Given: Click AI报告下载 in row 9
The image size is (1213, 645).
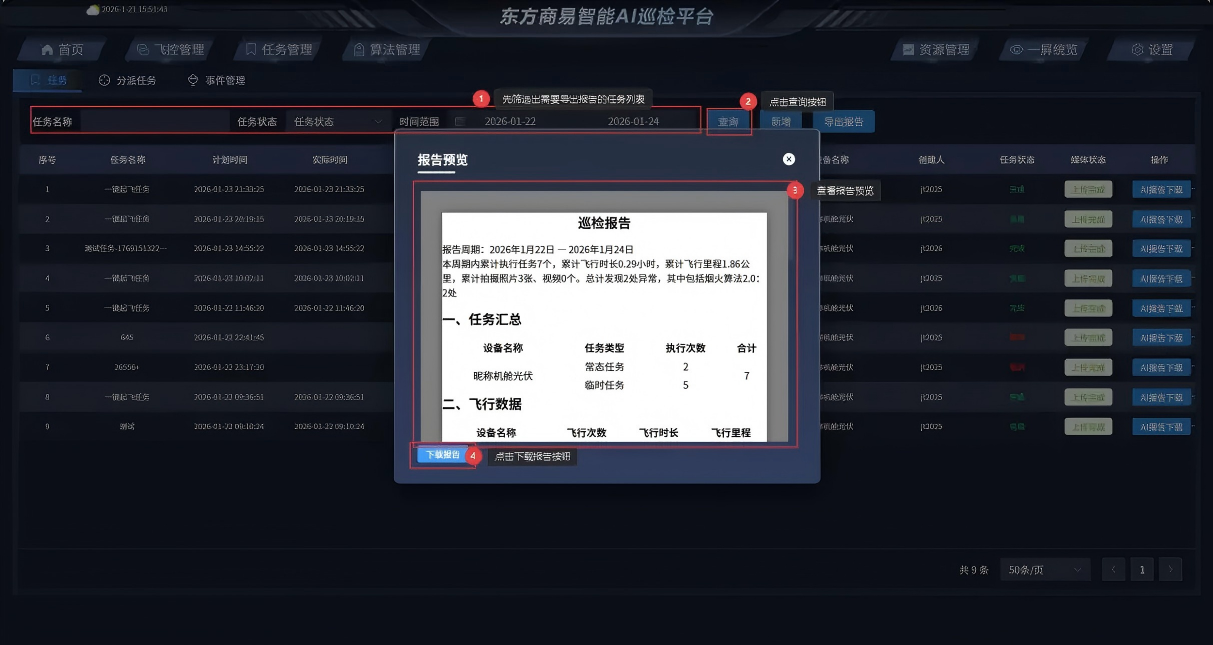Looking at the screenshot, I should tap(1161, 427).
